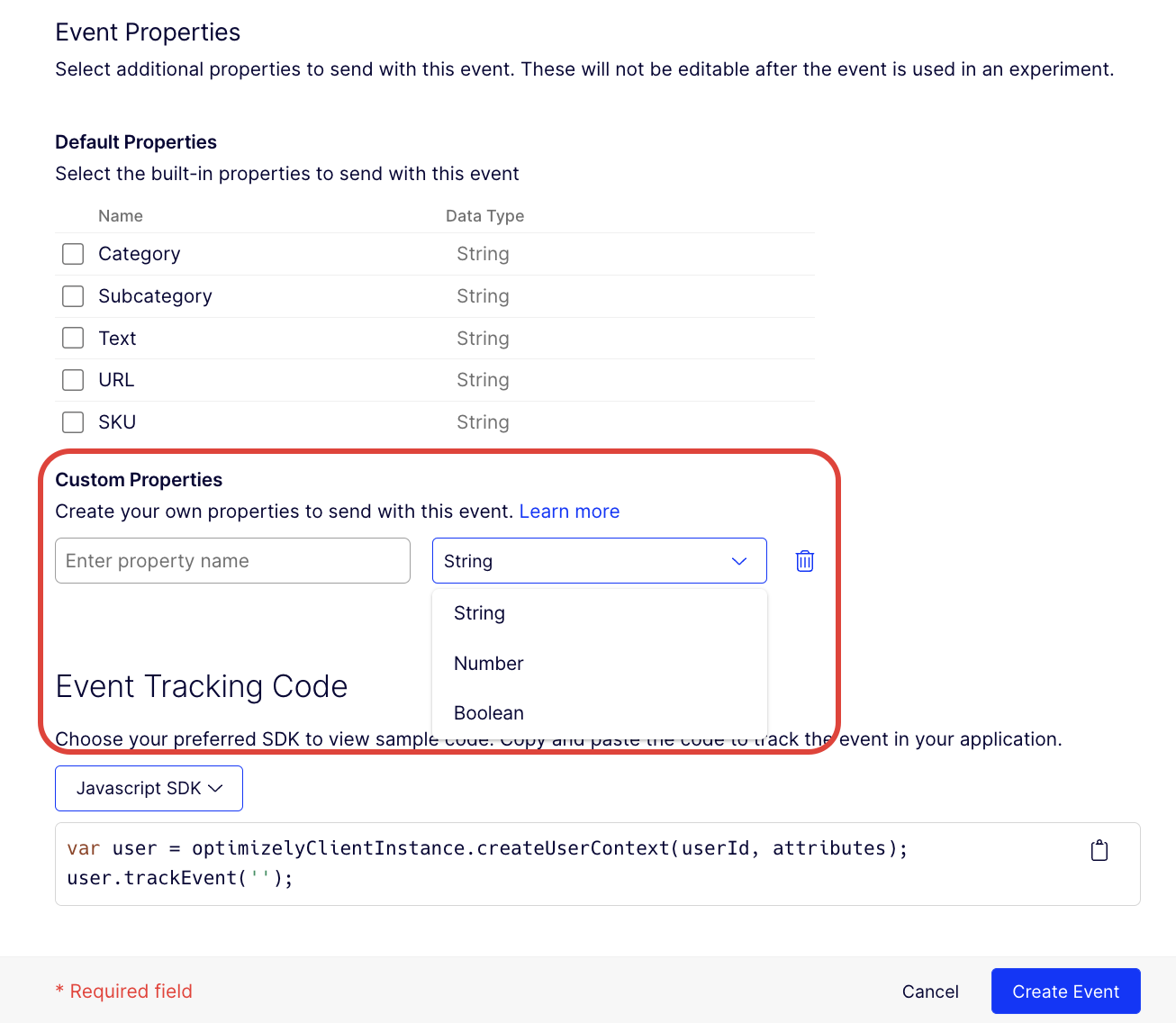The height and width of the screenshot is (1023, 1176).
Task: Cancel event creation
Action: coord(930,991)
